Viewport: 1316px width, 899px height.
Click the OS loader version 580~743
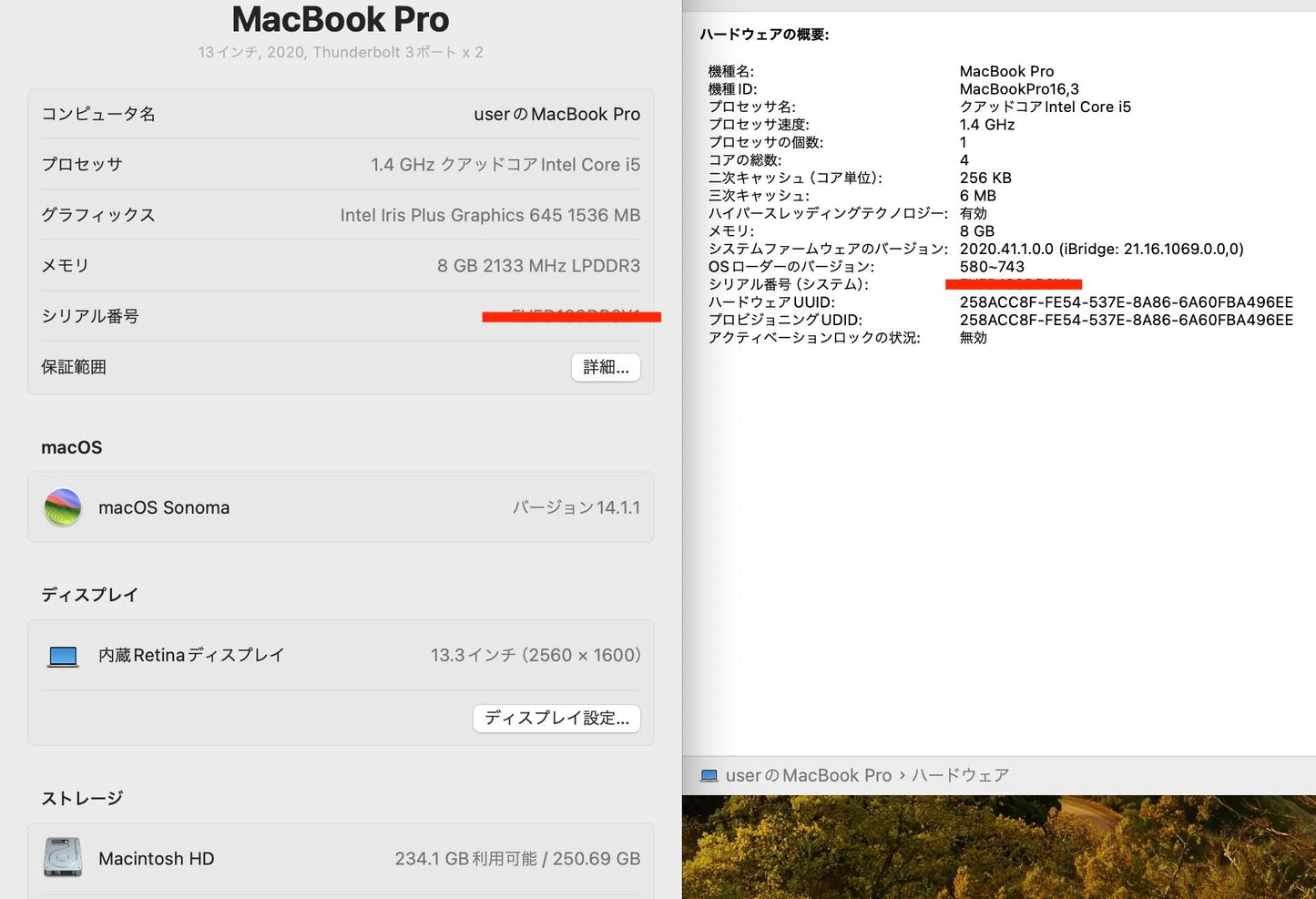pyautogui.click(x=992, y=267)
